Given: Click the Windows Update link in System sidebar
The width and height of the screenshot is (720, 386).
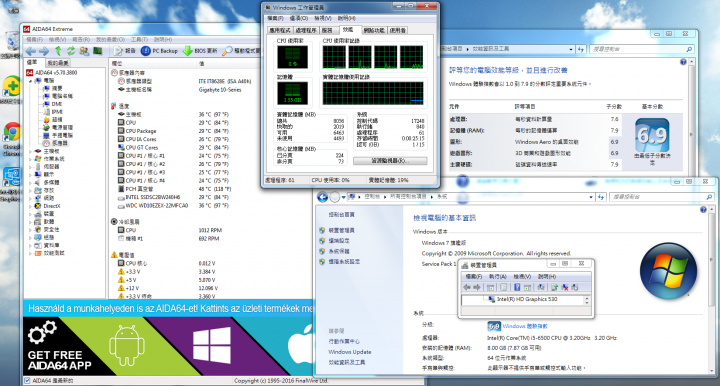Looking at the screenshot, I should tap(350, 352).
